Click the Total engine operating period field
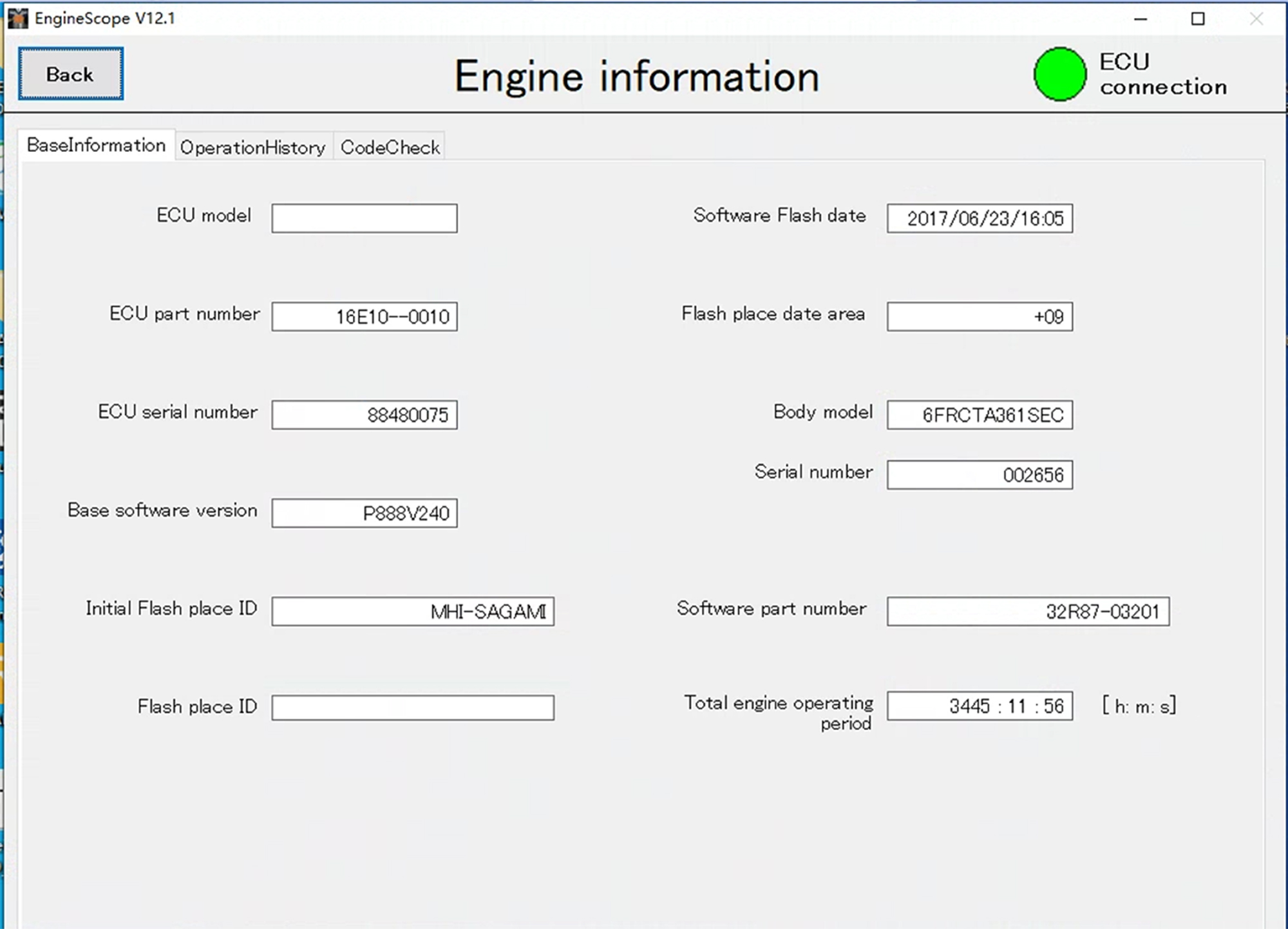This screenshot has height=929, width=1288. [x=980, y=706]
